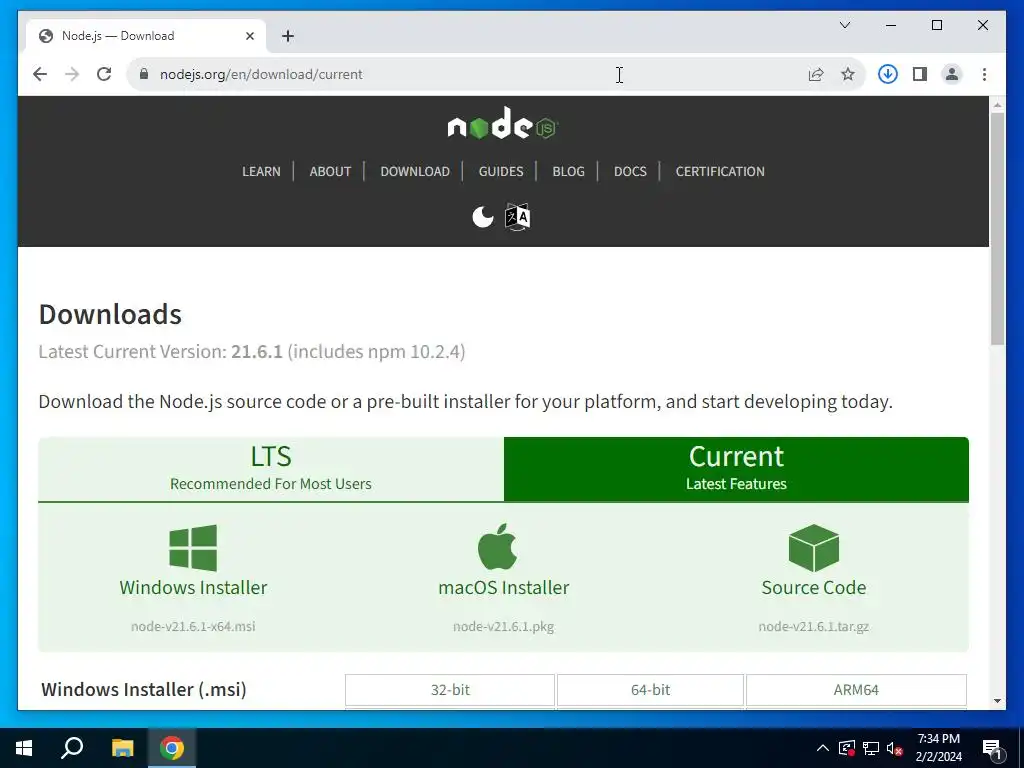This screenshot has width=1024, height=768.
Task: Toggle dark mode moon icon
Action: pos(483,217)
